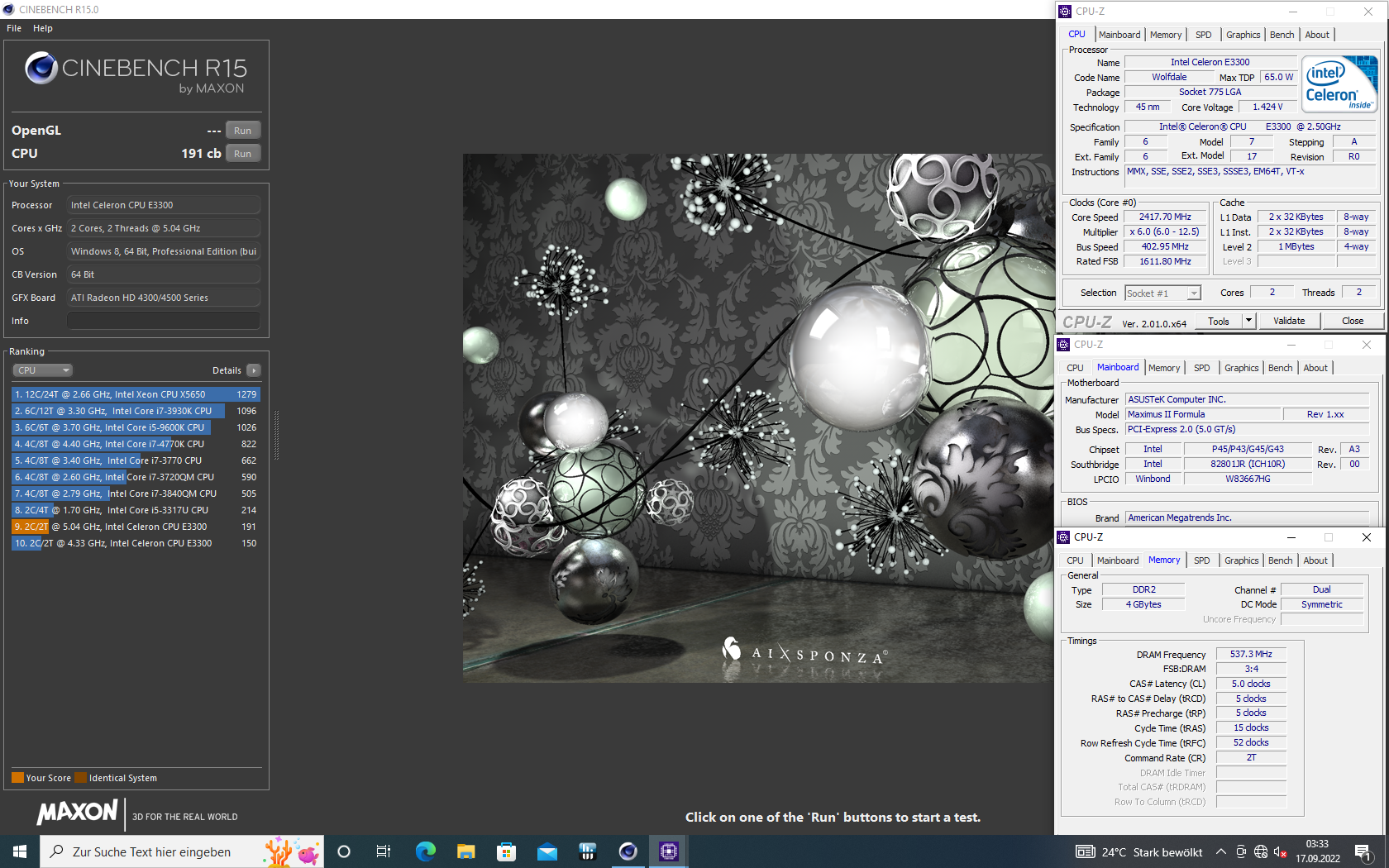Screen dimensions: 1389x868
Task: Toggle ranking Details arrow button
Action: 254,370
